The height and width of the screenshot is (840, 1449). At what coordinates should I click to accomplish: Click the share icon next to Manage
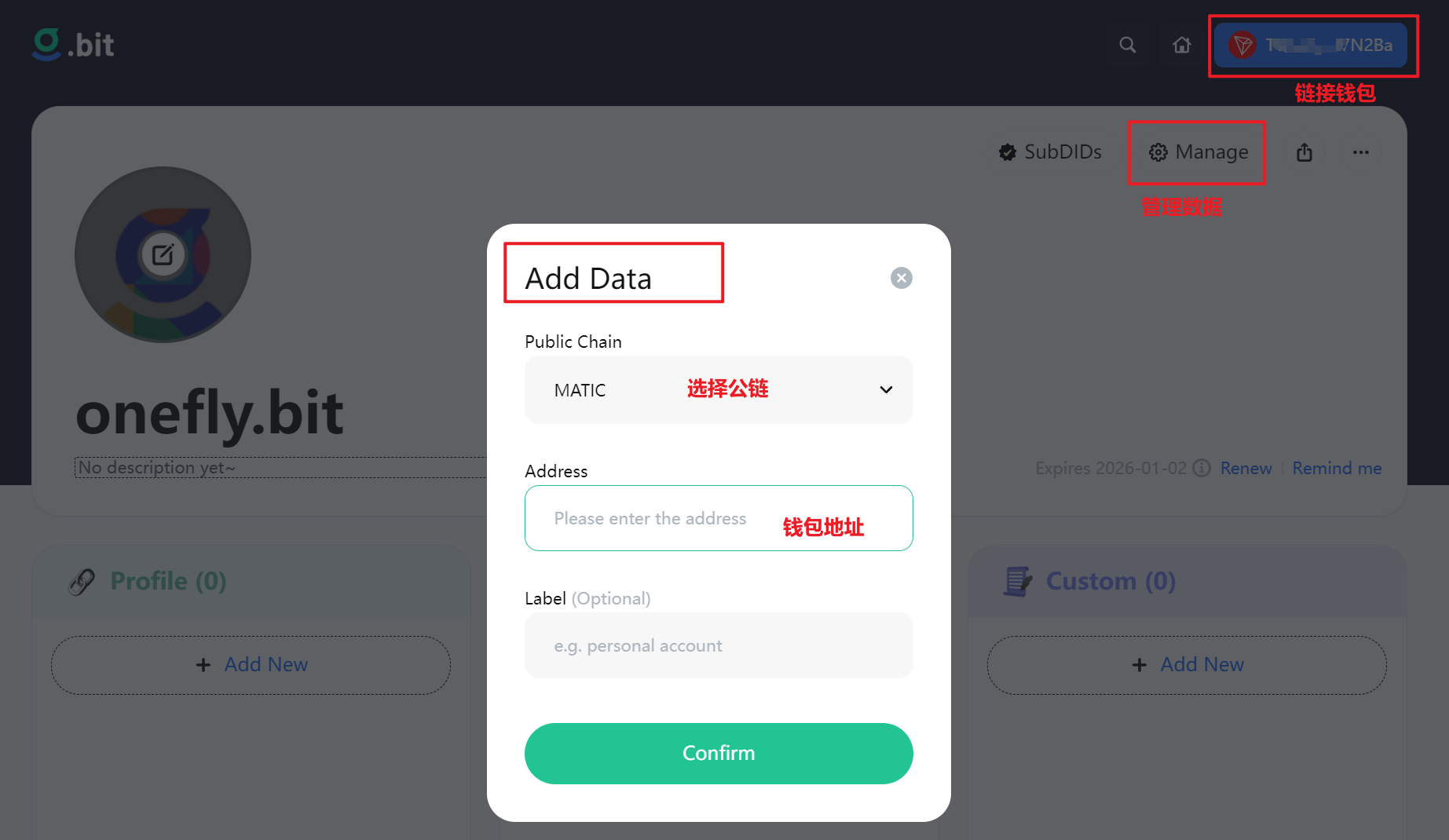pyautogui.click(x=1304, y=152)
